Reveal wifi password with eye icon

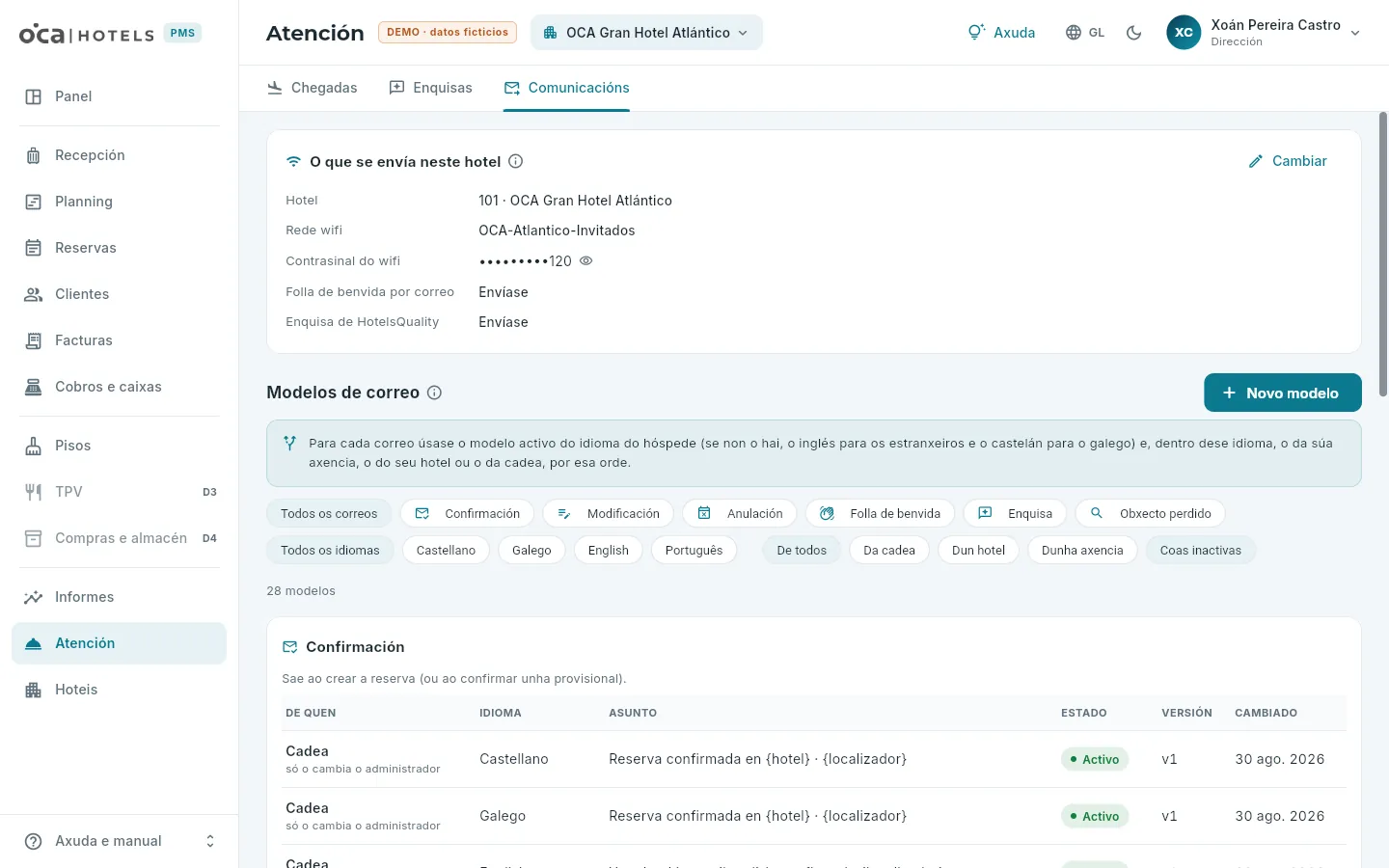click(586, 260)
